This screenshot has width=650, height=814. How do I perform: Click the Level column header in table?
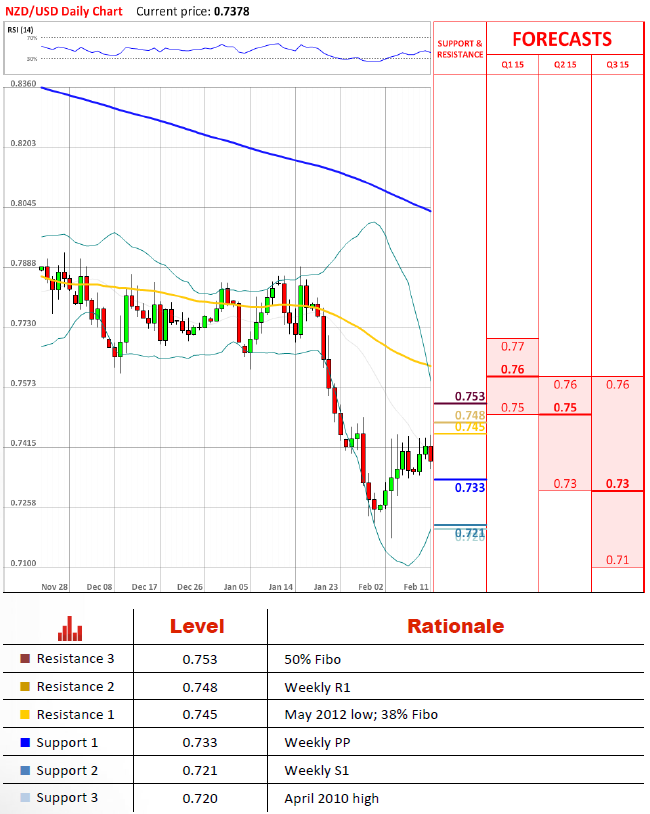(x=197, y=627)
